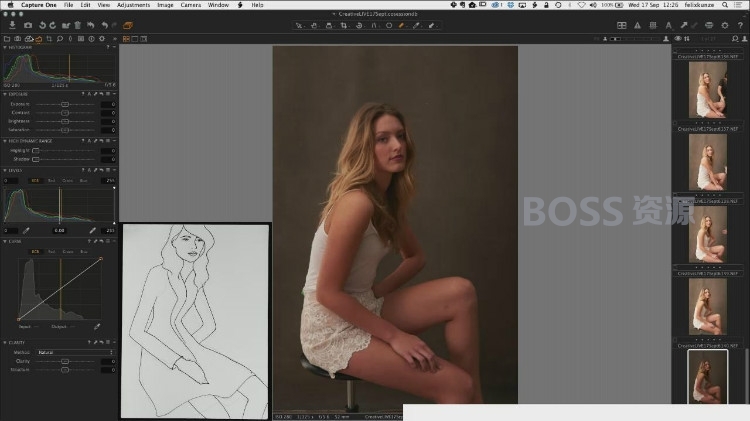Collapse the High Dynamic Range panel
Viewport: 750px width, 421px height.
tap(5, 141)
